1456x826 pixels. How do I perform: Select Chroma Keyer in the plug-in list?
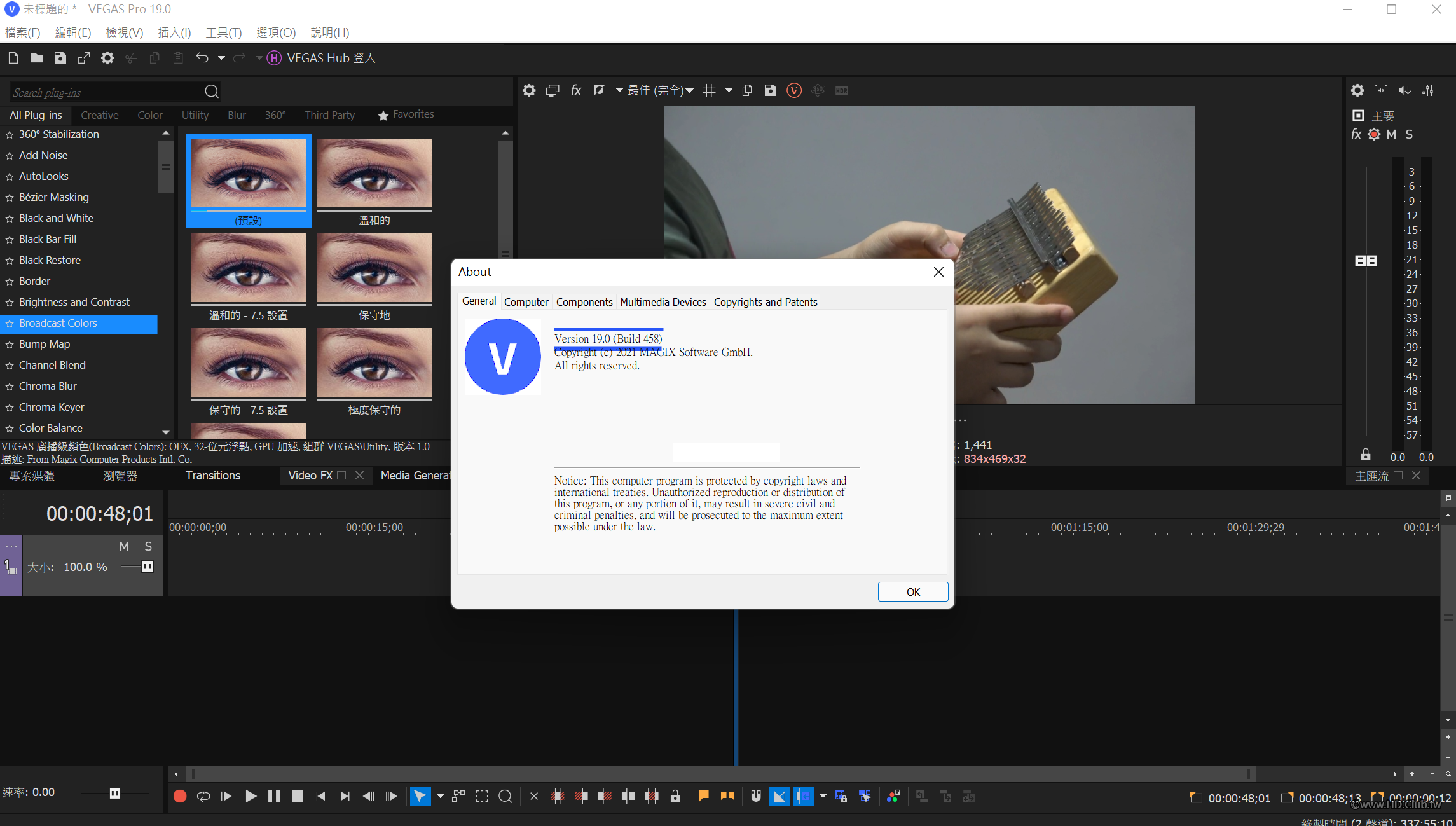tap(52, 407)
